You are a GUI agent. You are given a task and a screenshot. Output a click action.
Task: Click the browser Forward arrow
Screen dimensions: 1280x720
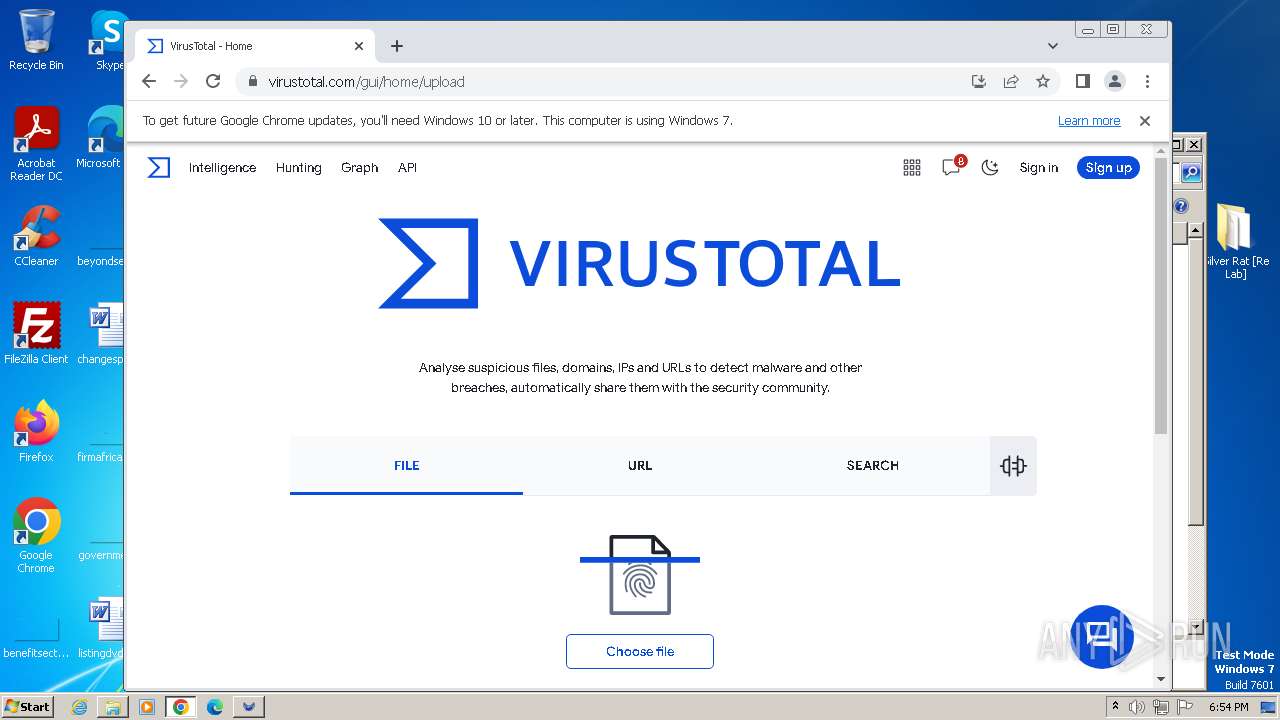click(181, 82)
